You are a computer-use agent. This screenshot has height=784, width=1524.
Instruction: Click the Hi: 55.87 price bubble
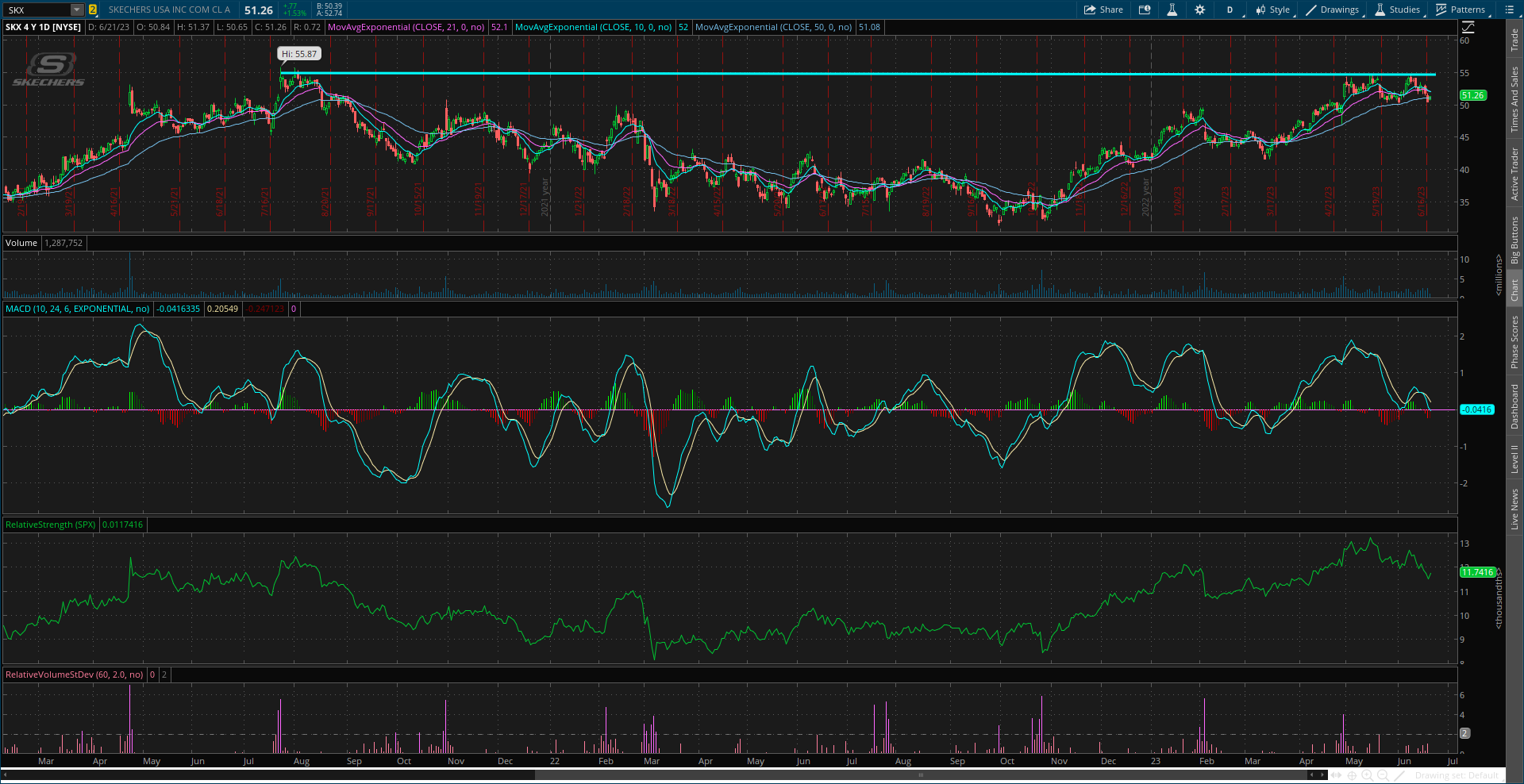click(x=299, y=54)
